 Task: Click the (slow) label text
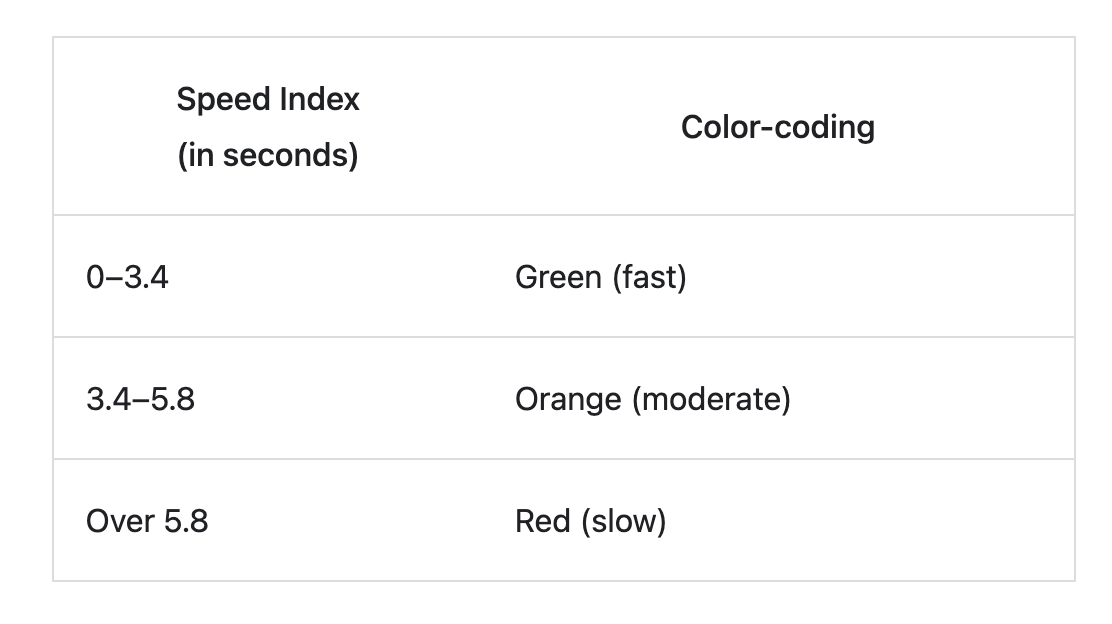click(623, 521)
